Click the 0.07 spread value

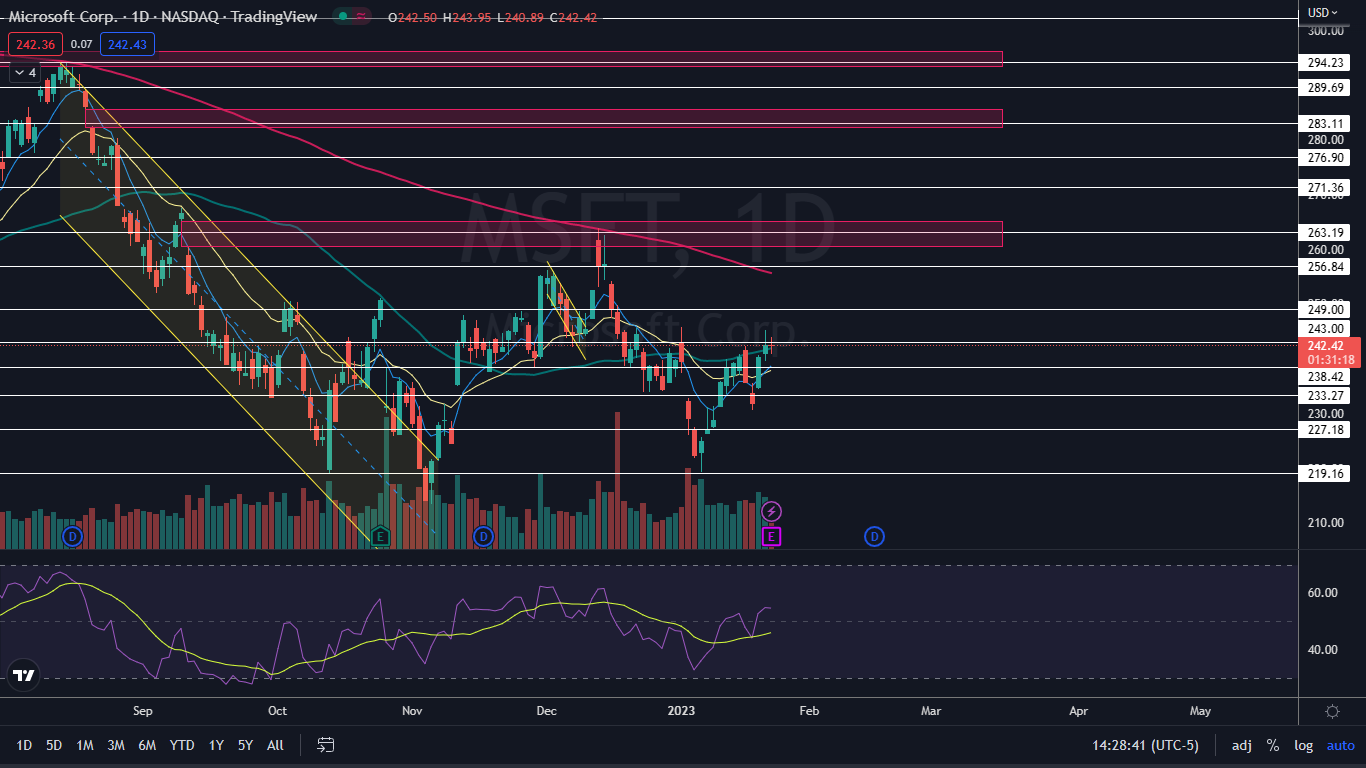click(82, 44)
